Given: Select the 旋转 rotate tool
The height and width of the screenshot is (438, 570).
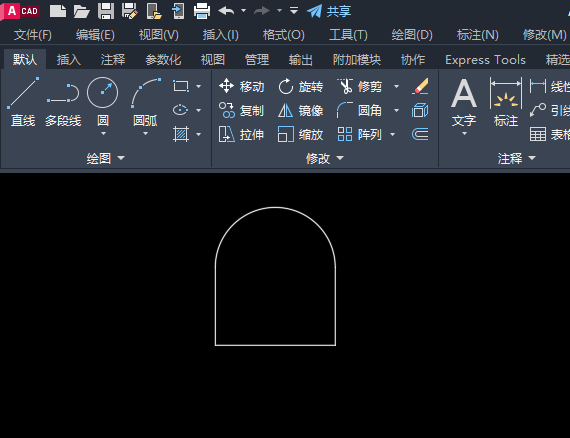Looking at the screenshot, I should click(300, 87).
